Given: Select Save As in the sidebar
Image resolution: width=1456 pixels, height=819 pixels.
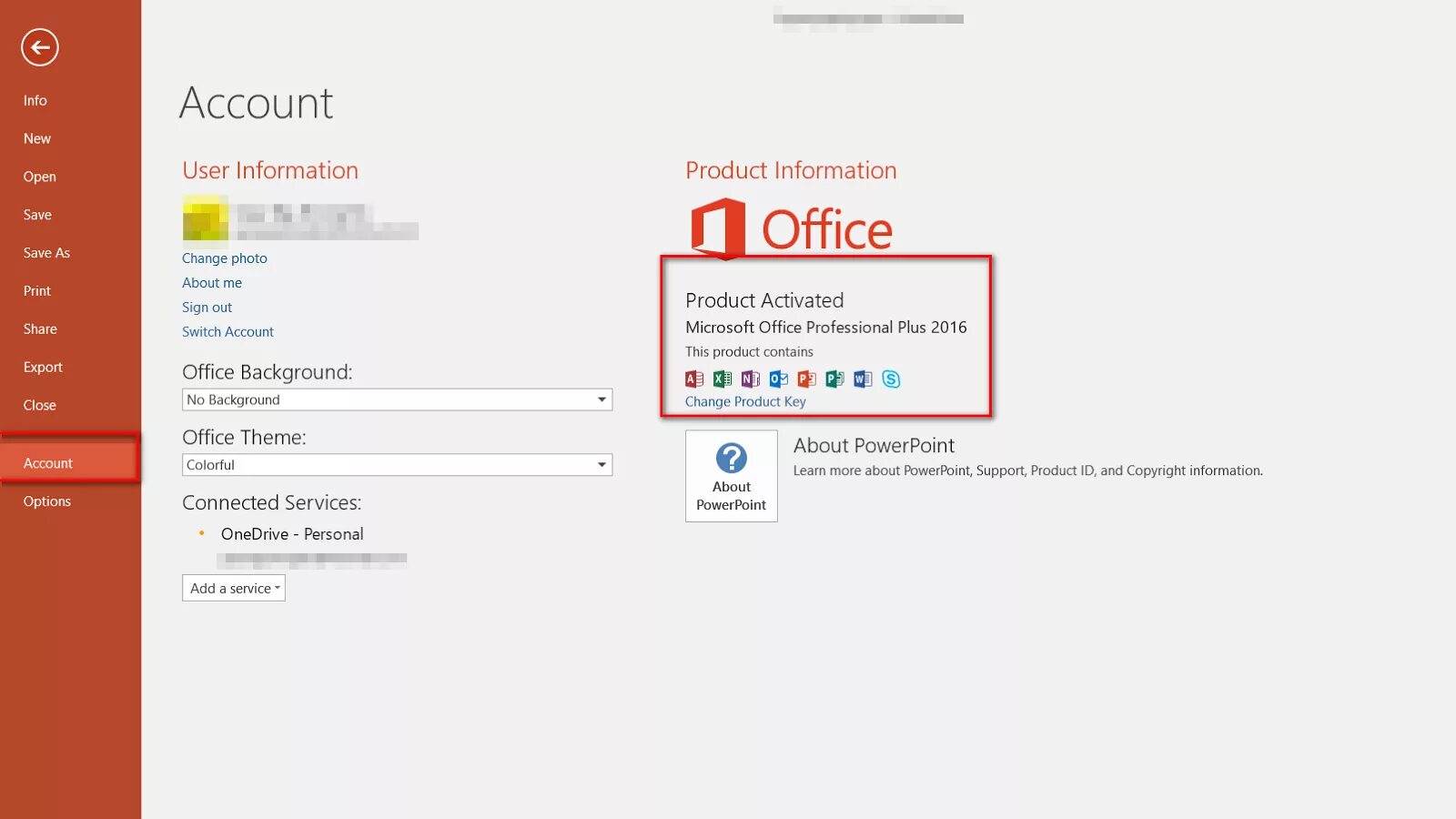Looking at the screenshot, I should coord(46,253).
